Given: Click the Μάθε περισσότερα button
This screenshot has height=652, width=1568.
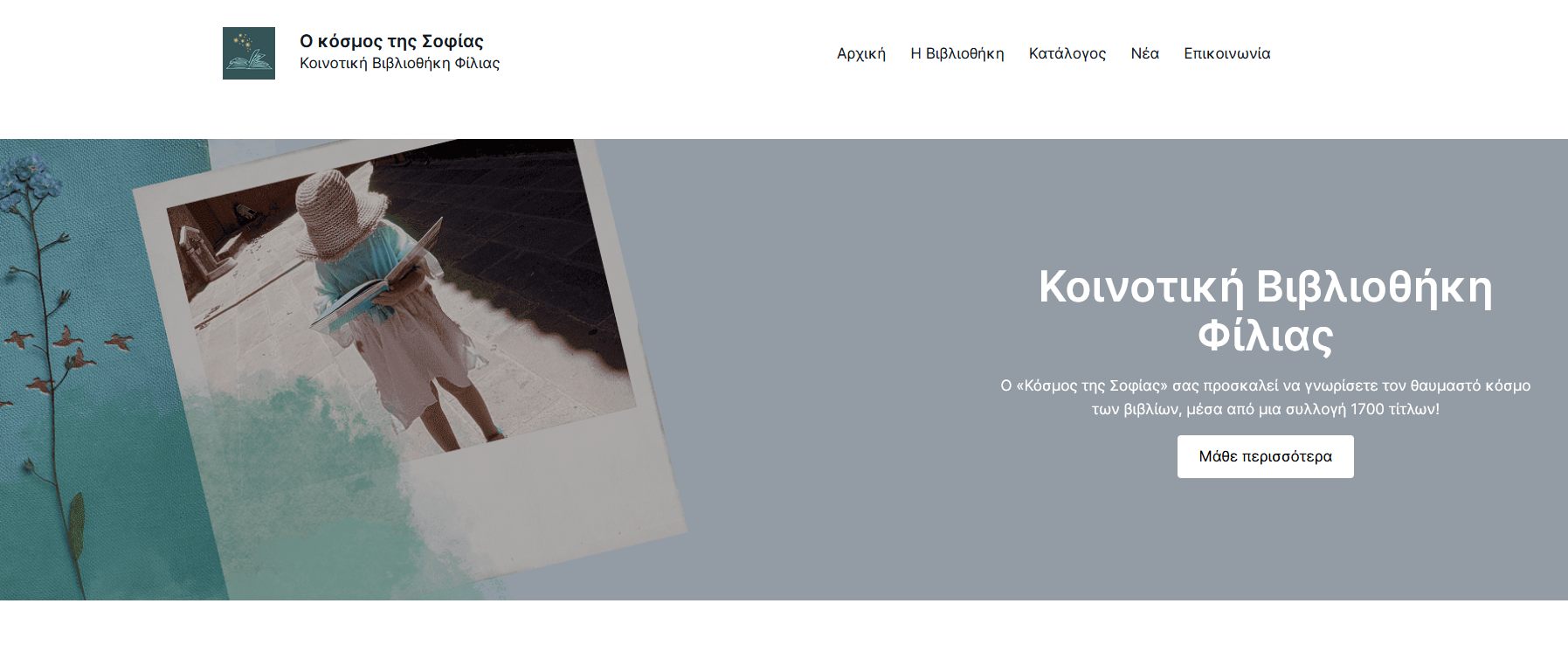Looking at the screenshot, I should coord(1266,456).
